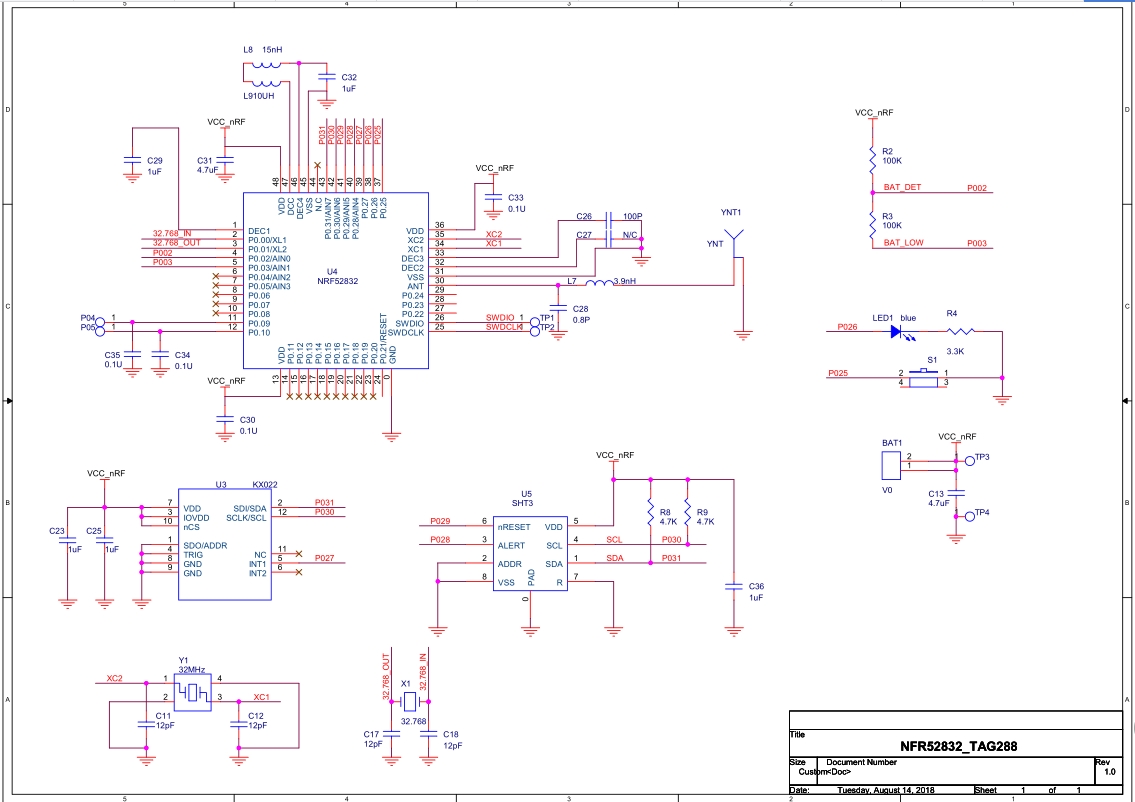The image size is (1135, 802).
Task: Click the P04 test point circle
Action: coord(100,322)
